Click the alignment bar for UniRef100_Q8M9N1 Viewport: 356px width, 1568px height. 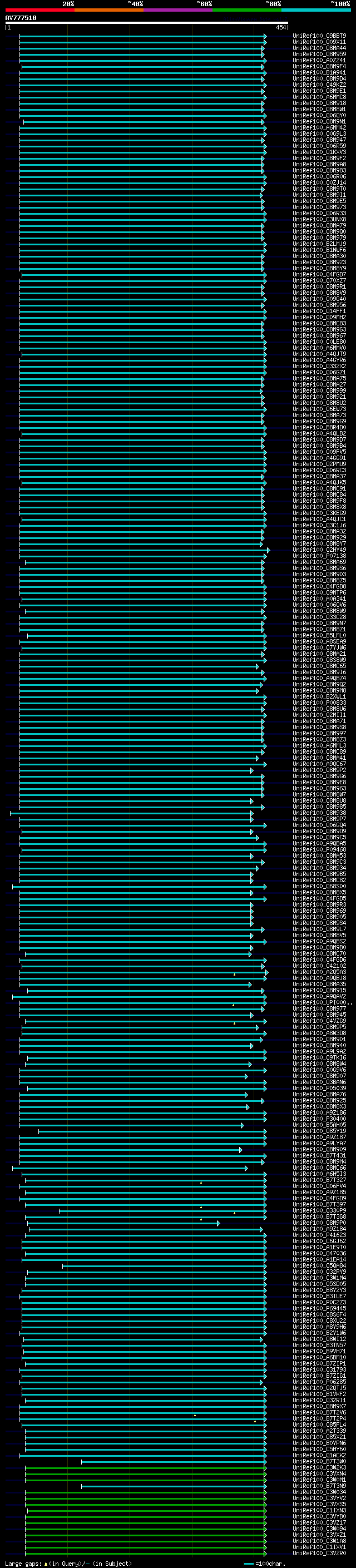(x=144, y=122)
